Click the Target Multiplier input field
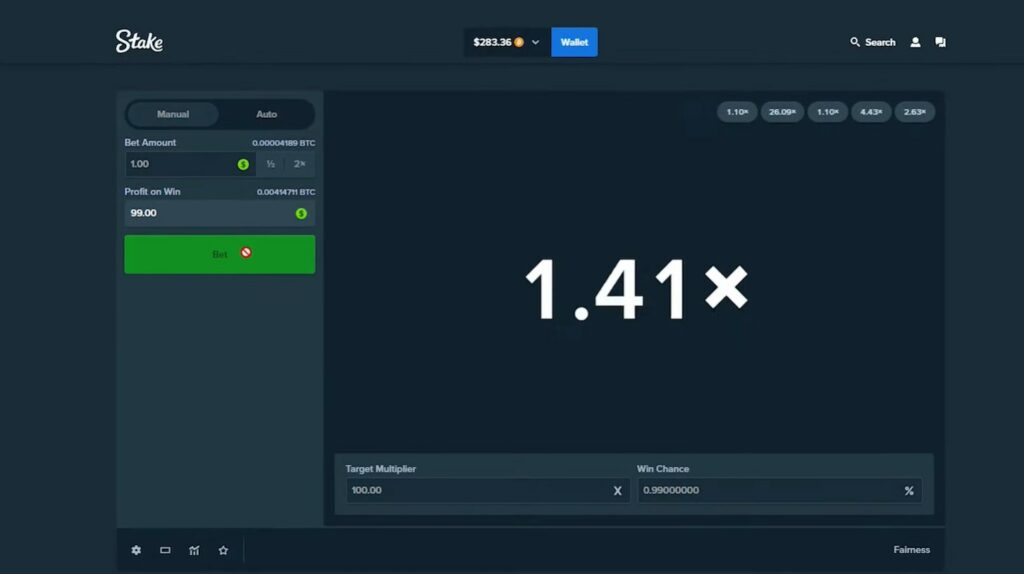 pos(476,490)
